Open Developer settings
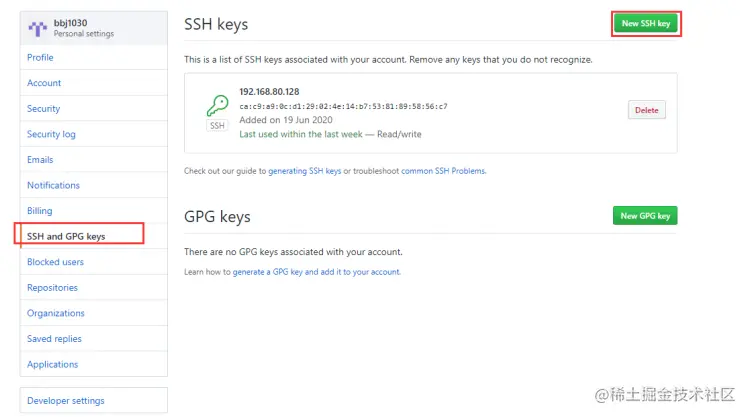 pyautogui.click(x=65, y=401)
